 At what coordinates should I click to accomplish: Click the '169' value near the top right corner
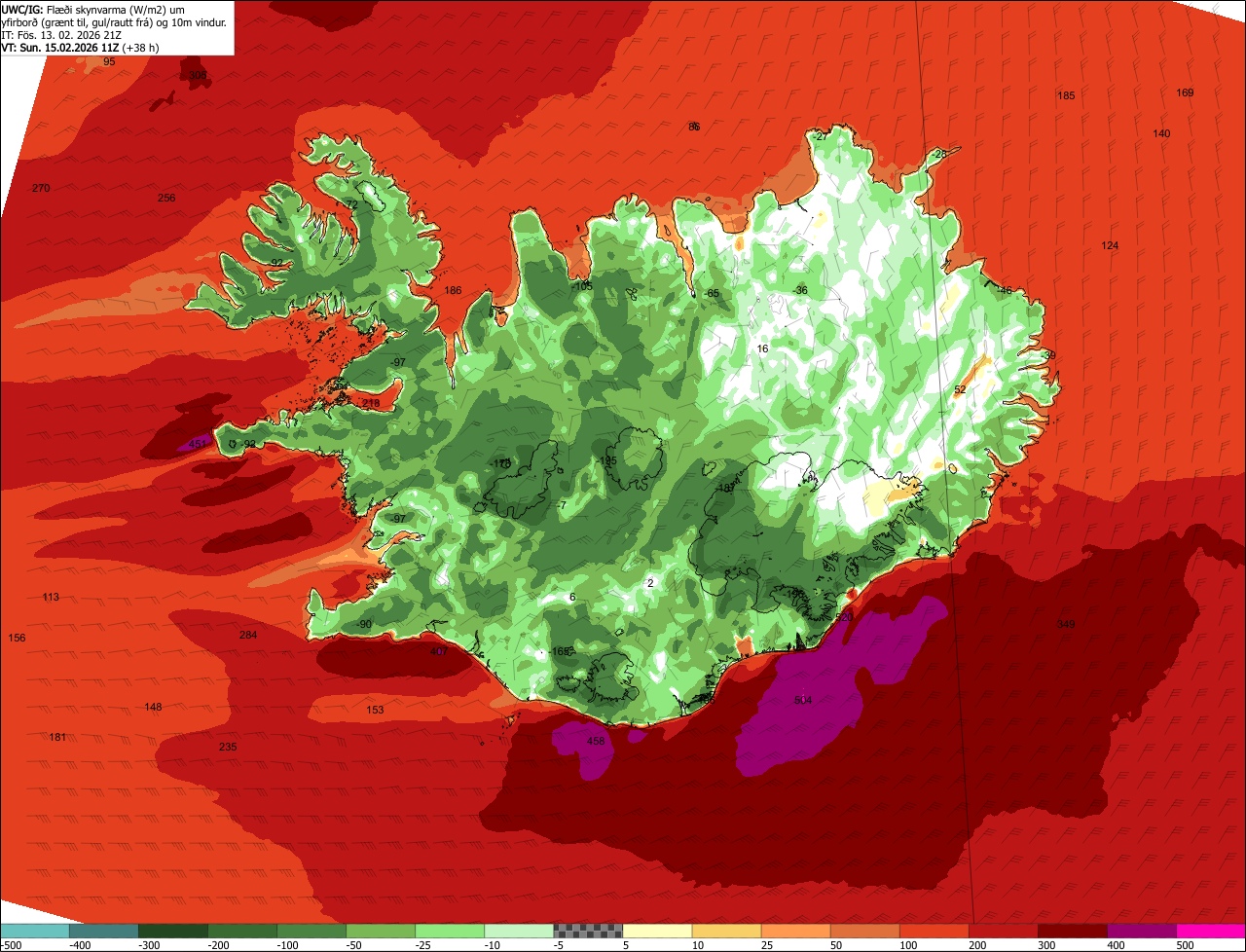(x=1185, y=92)
